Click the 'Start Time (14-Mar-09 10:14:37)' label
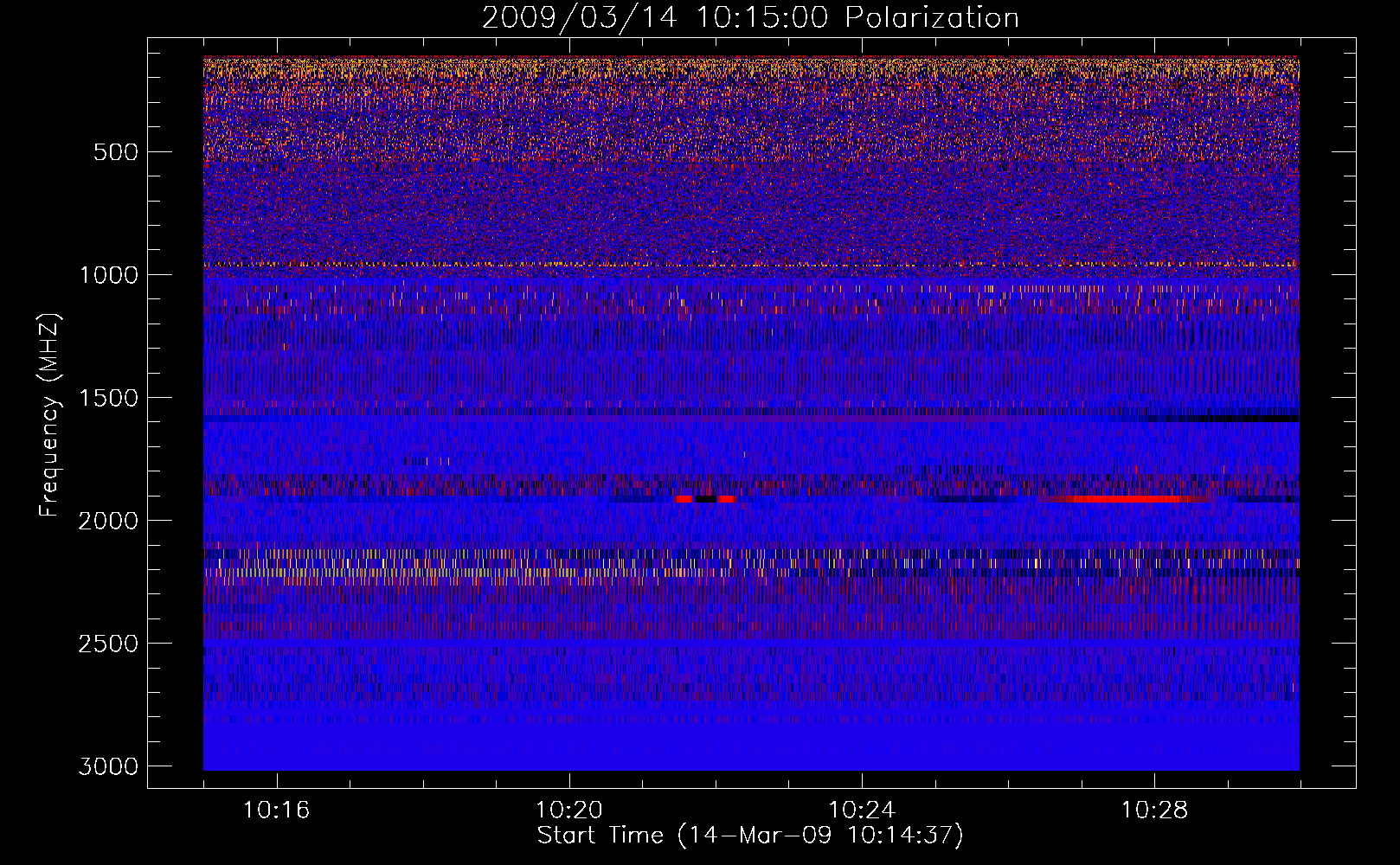The width and height of the screenshot is (1400, 865). 750,836
